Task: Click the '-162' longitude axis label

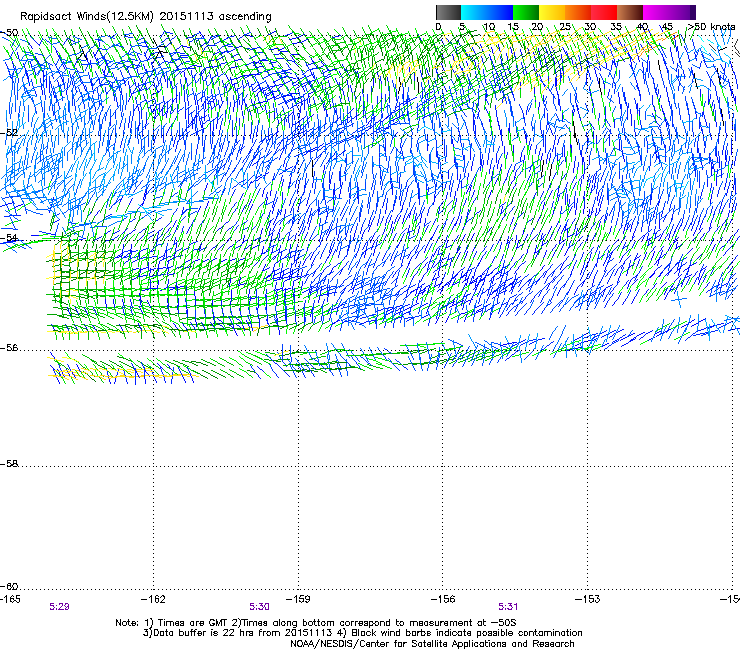Action: click(153, 599)
